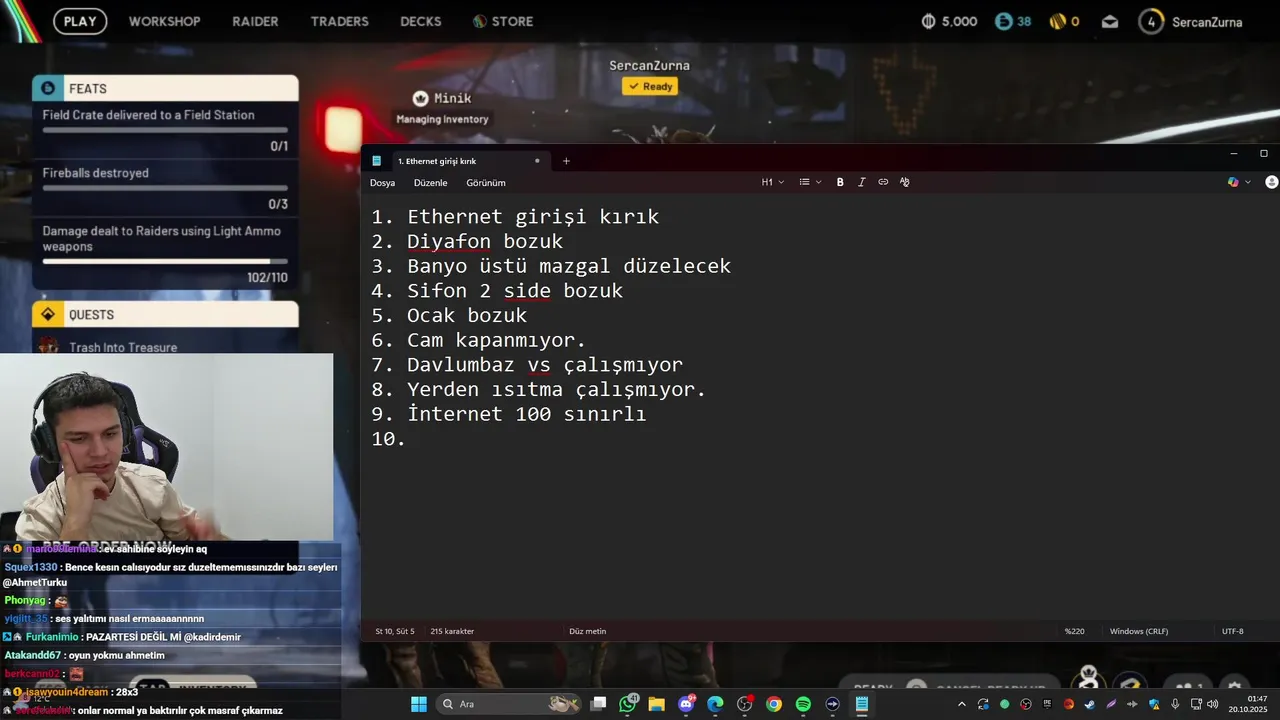Click 'Field Crate delivered to a Field Station' feat

tap(148, 115)
